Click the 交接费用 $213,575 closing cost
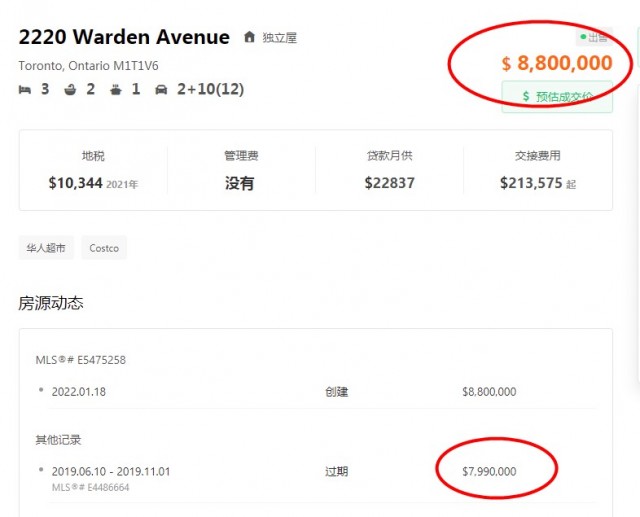Screen dimensions: 640x517 pyautogui.click(x=538, y=170)
